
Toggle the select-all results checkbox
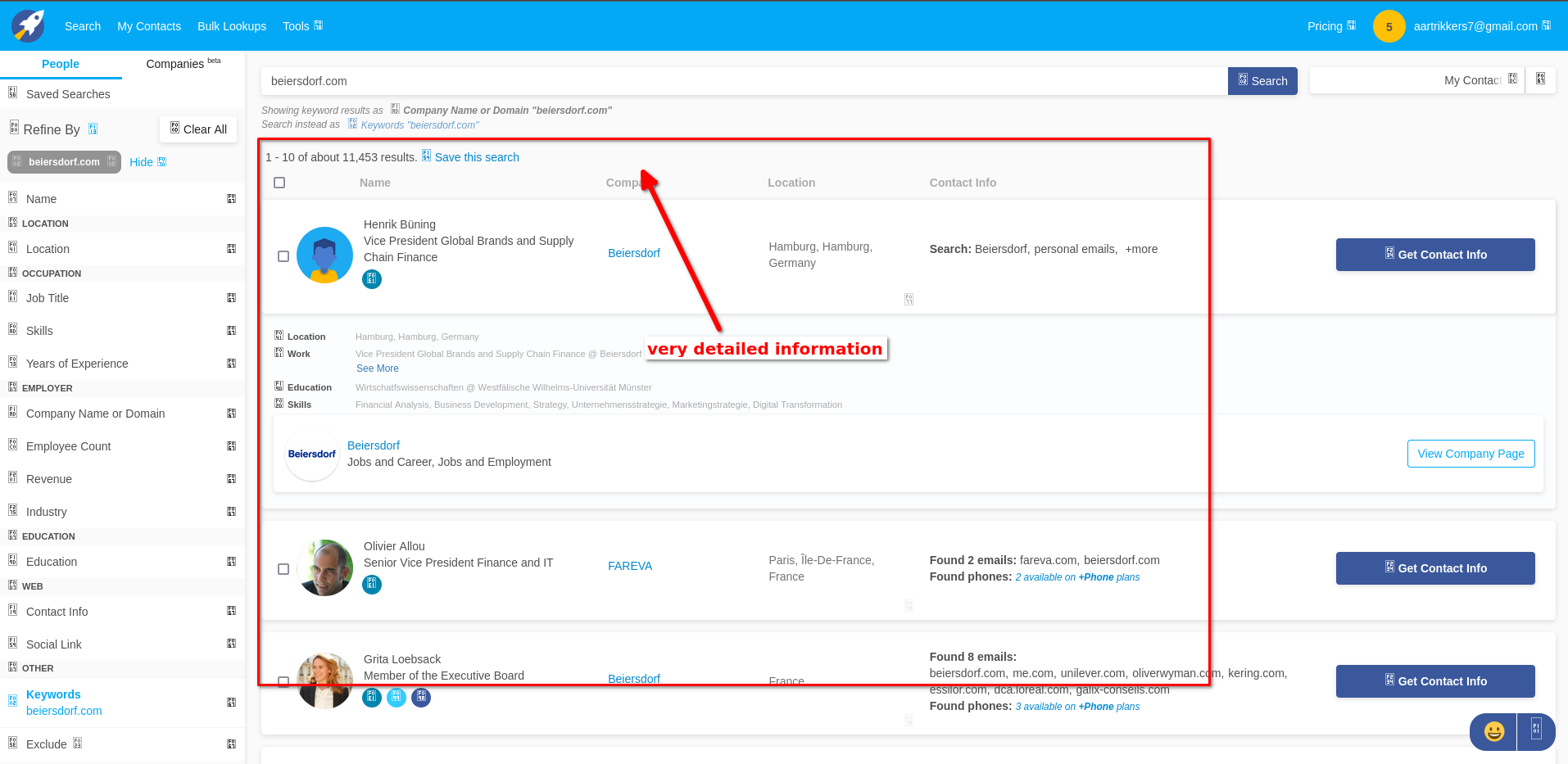(x=279, y=183)
